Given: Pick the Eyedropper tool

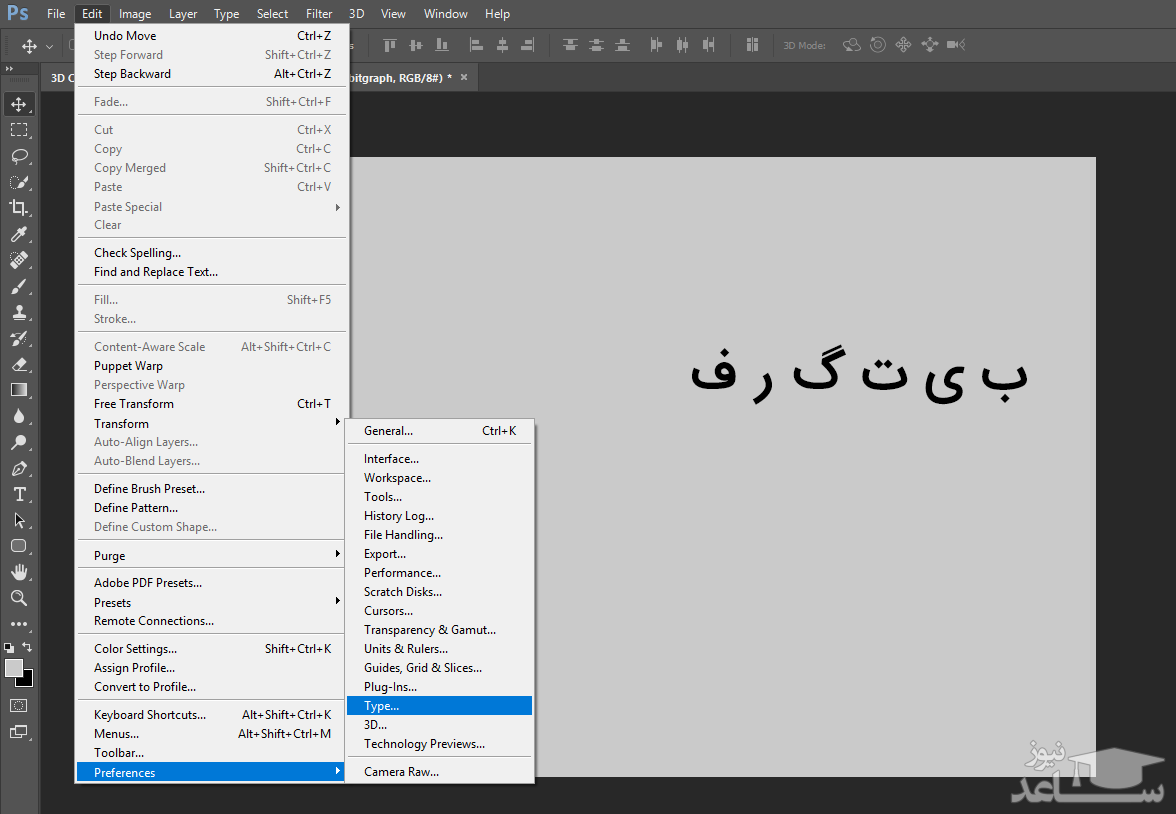Looking at the screenshot, I should pyautogui.click(x=19, y=234).
